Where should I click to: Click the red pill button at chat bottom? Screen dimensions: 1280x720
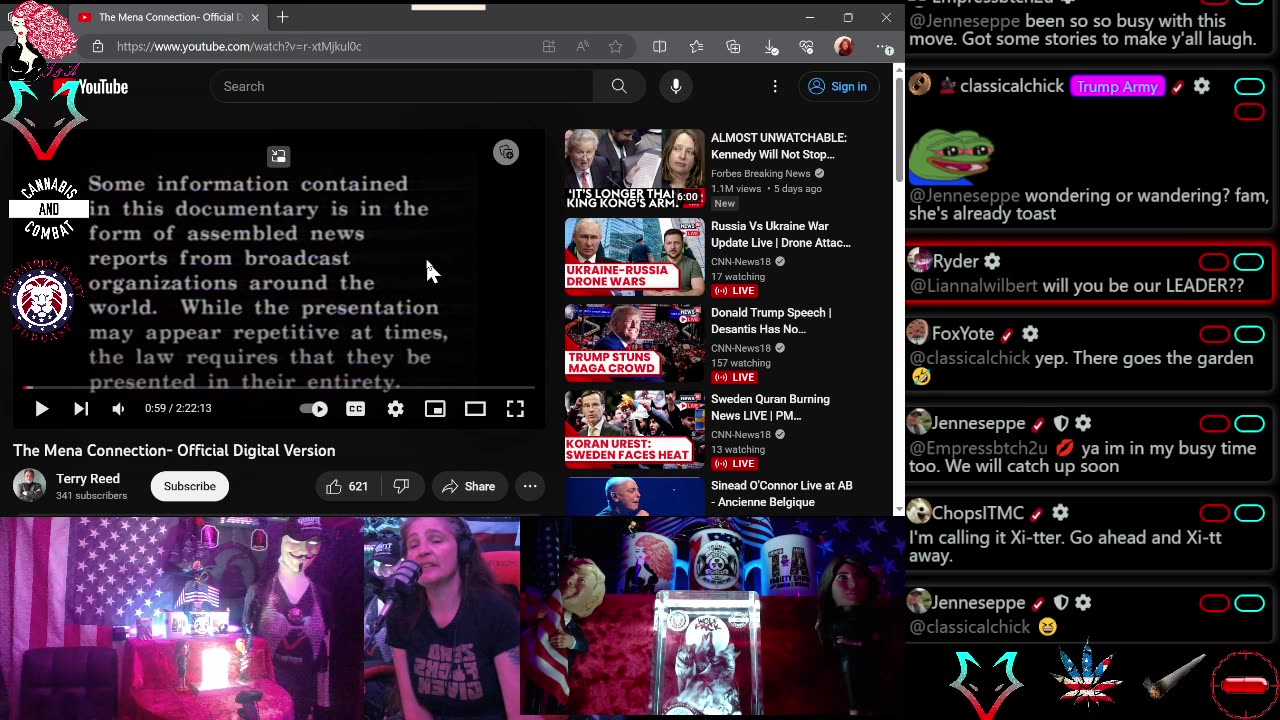(x=1245, y=685)
